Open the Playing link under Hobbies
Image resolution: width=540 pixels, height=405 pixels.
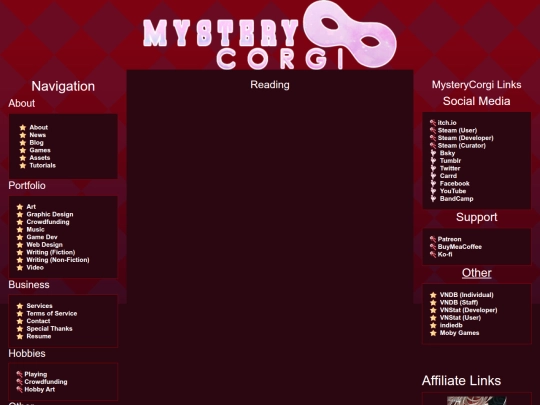point(35,374)
